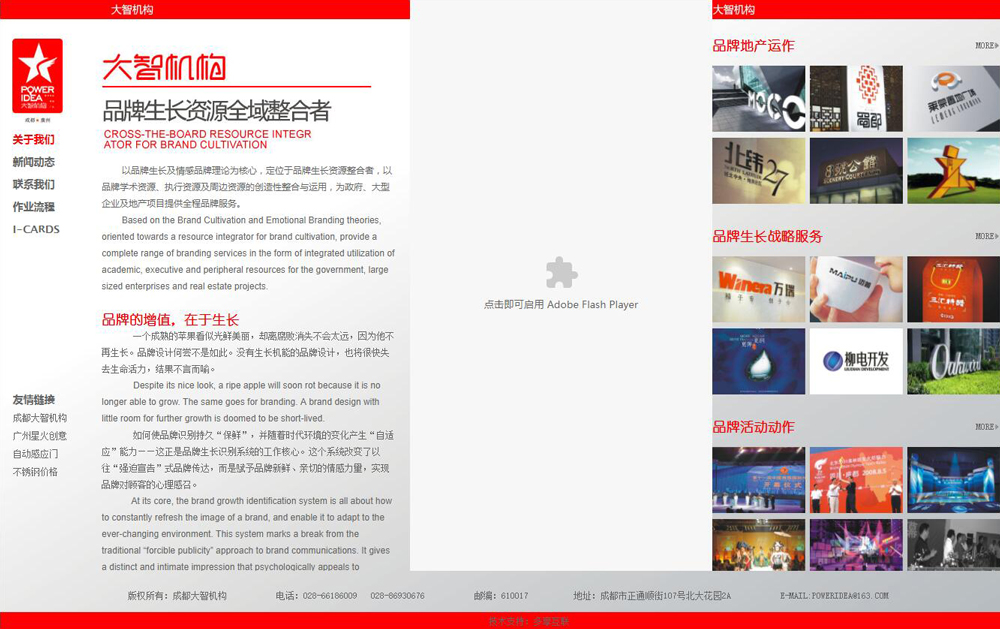Click 大智机构 title in left red bar
The width and height of the screenshot is (1000, 629).
click(x=132, y=10)
